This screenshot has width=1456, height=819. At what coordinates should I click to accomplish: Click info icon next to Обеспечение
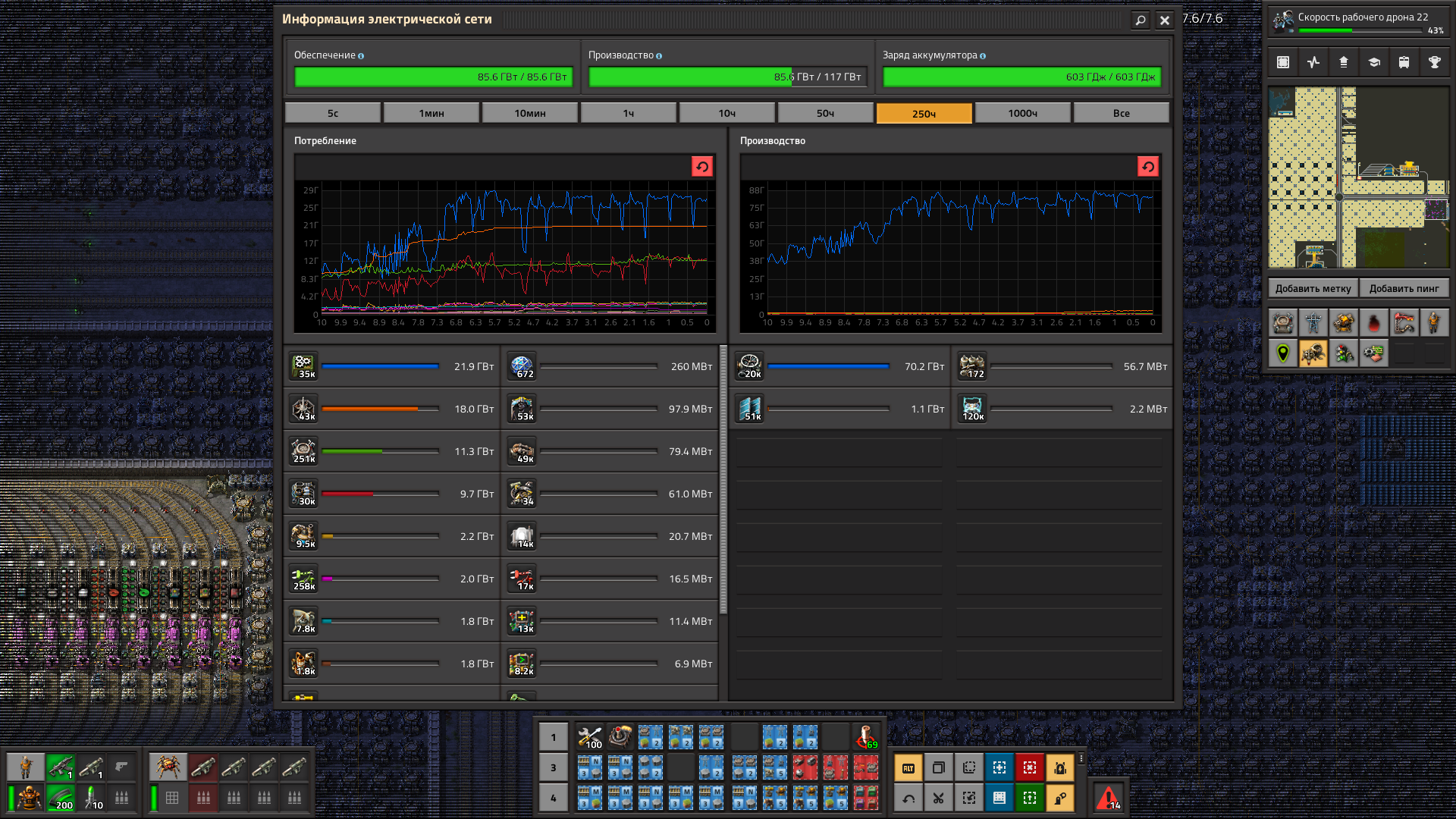click(361, 56)
